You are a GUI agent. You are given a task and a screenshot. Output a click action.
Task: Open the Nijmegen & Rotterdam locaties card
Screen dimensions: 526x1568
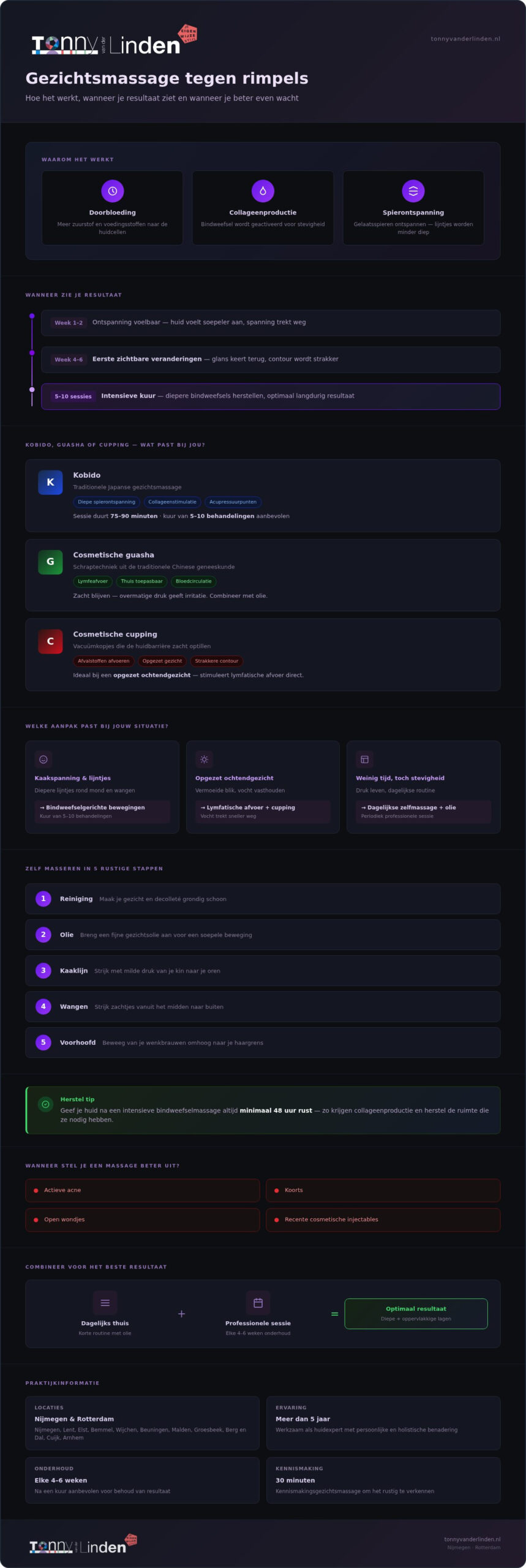(x=143, y=1423)
